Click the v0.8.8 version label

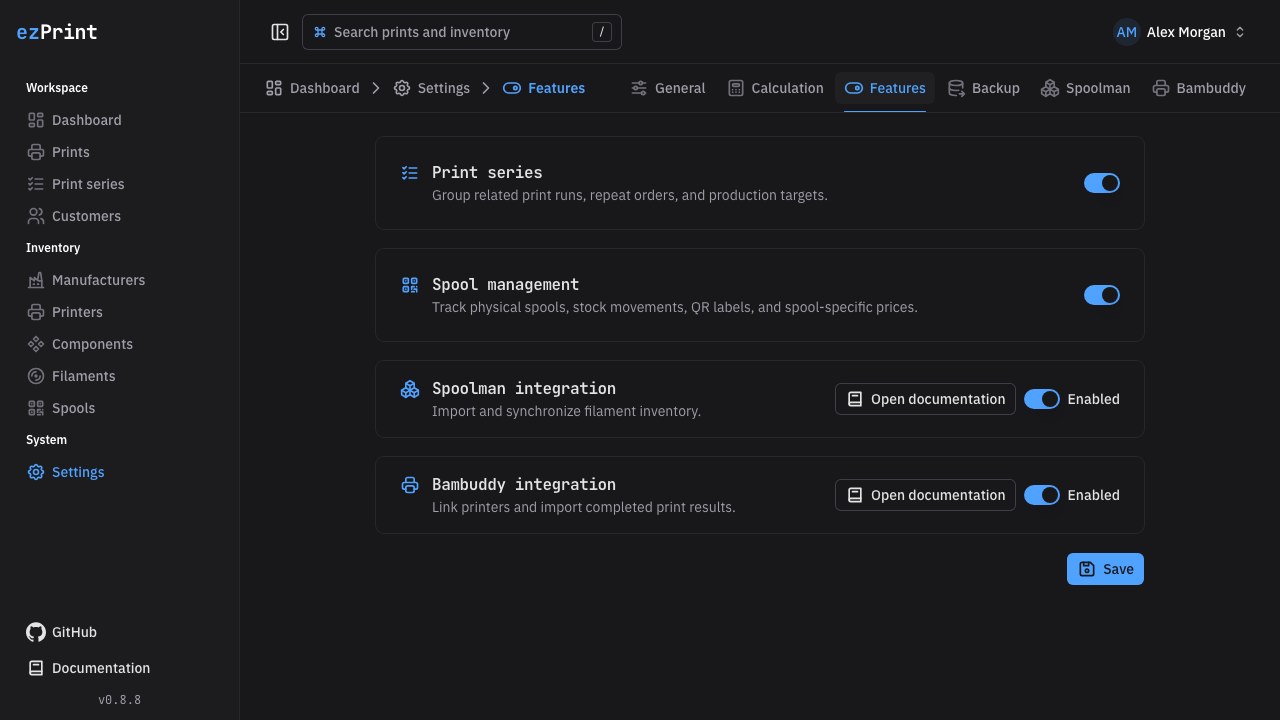pos(120,700)
